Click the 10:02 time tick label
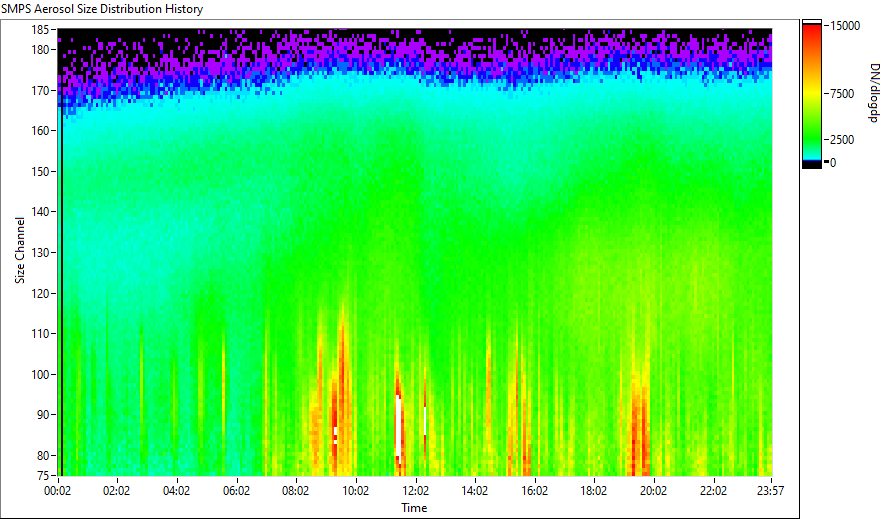 pyautogui.click(x=355, y=491)
